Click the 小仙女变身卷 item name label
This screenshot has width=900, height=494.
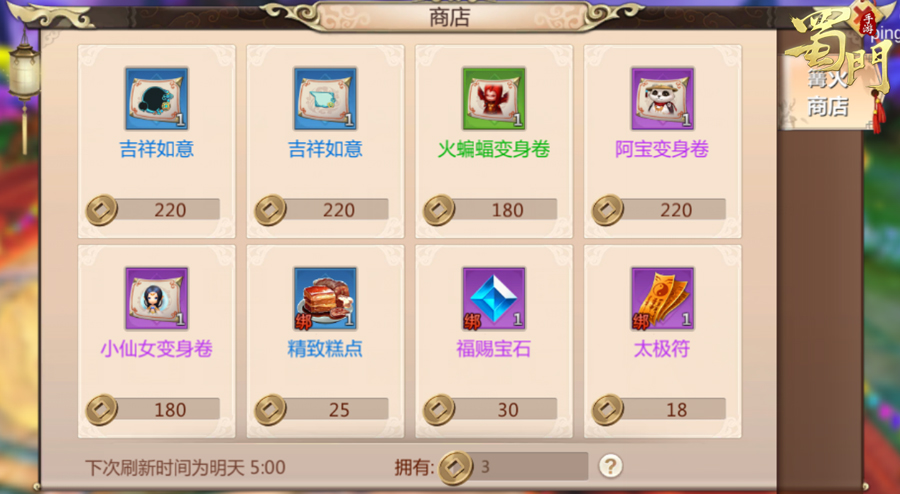(157, 349)
